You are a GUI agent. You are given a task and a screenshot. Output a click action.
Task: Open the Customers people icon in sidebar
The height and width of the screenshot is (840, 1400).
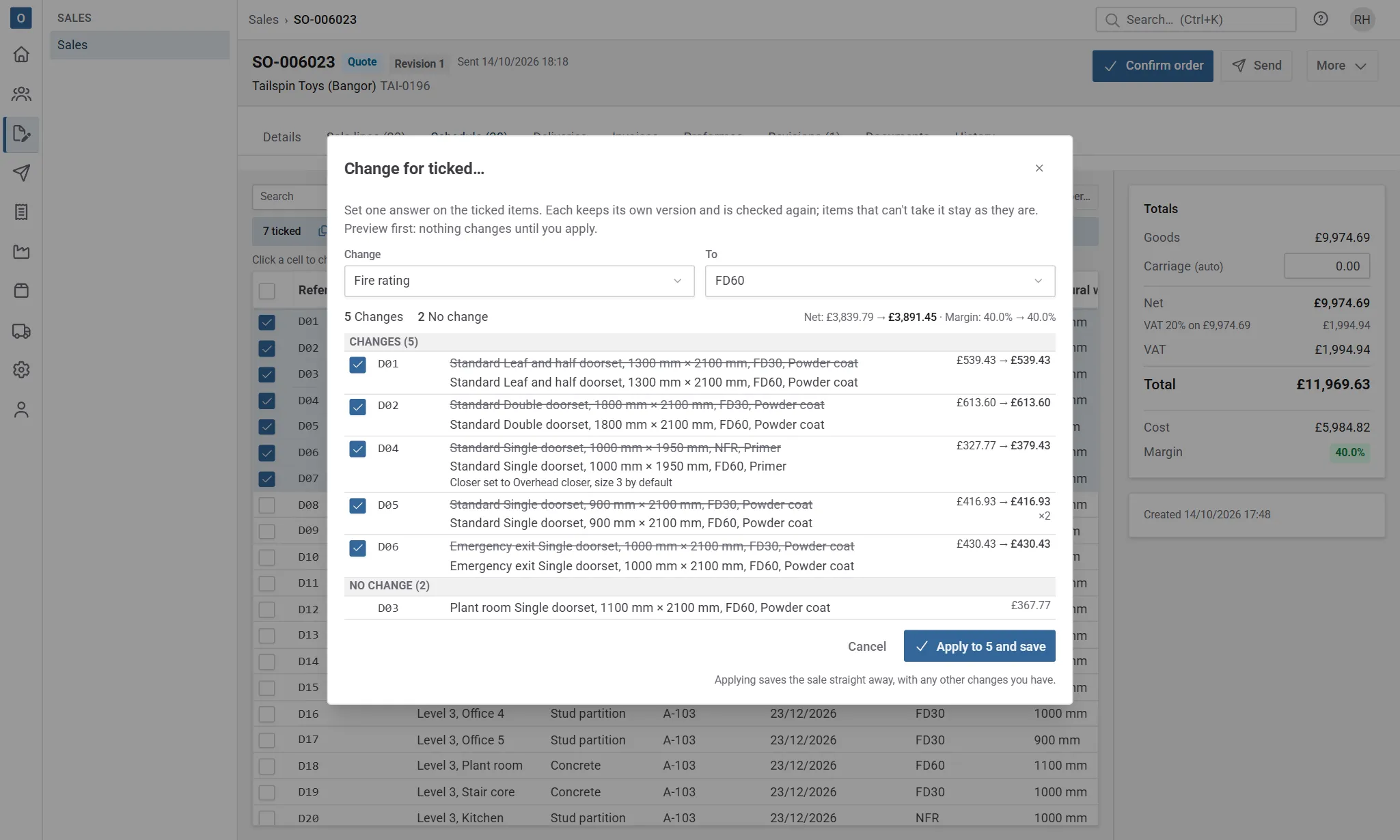point(21,94)
